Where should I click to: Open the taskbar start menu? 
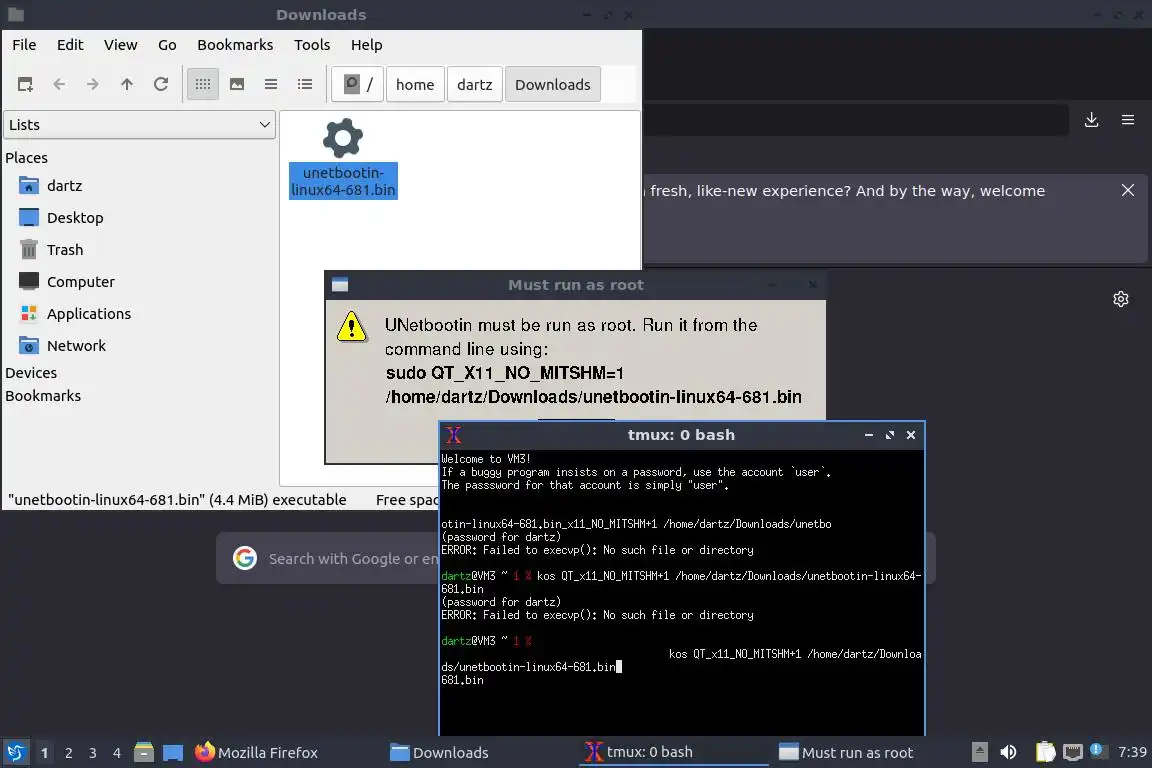click(15, 753)
